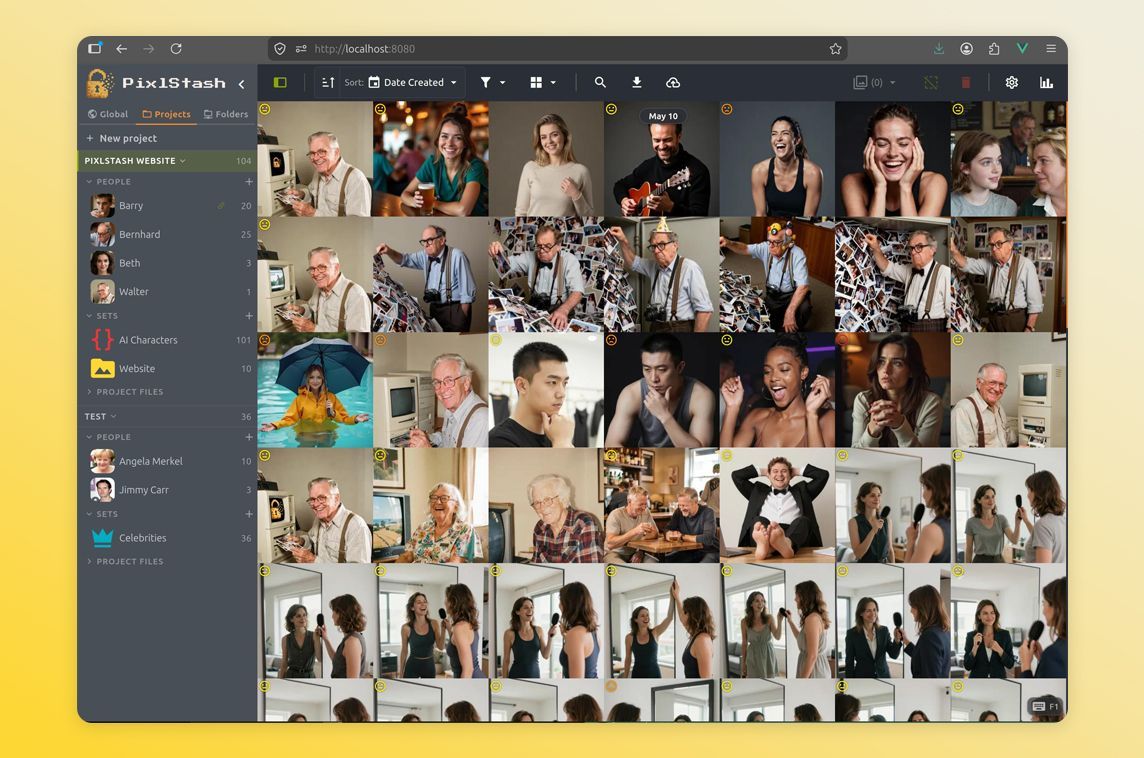Open the TEST project dropdown

pyautogui.click(x=101, y=417)
